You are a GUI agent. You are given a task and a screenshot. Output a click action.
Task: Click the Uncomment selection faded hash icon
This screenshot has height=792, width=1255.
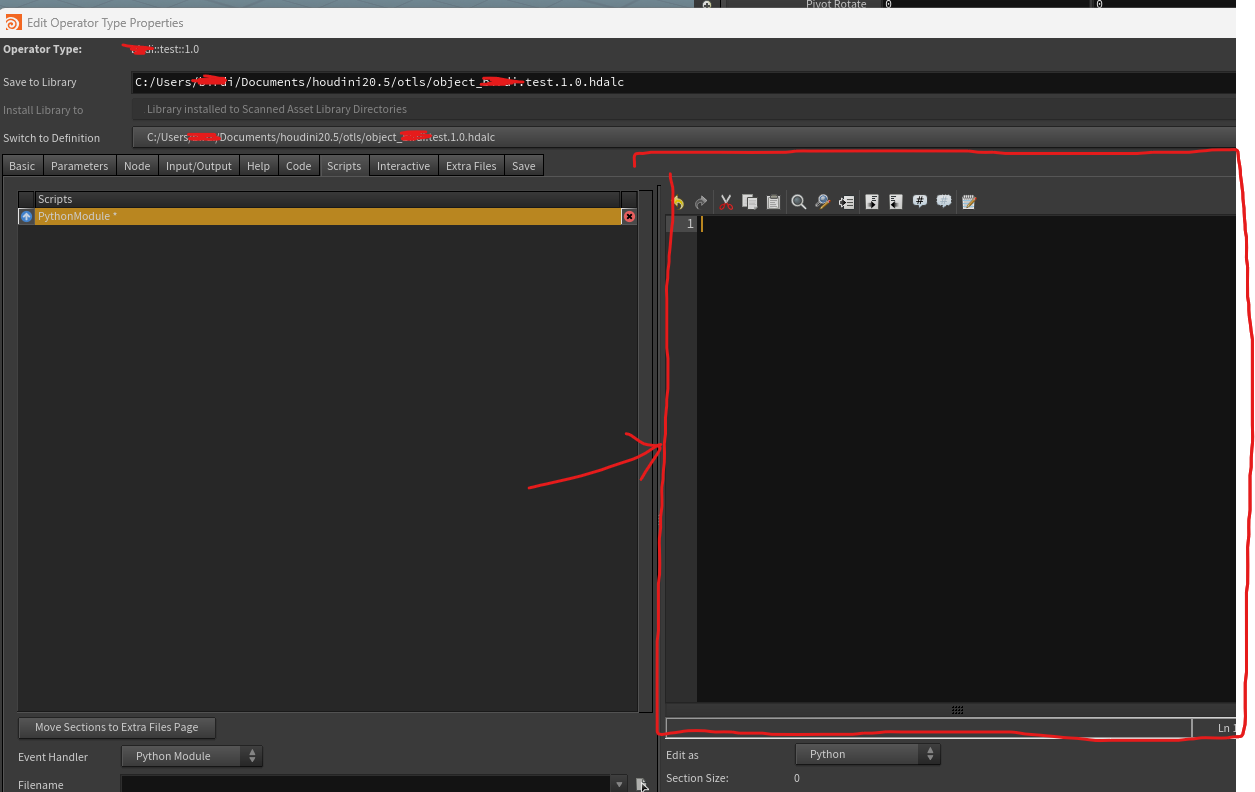(x=944, y=202)
